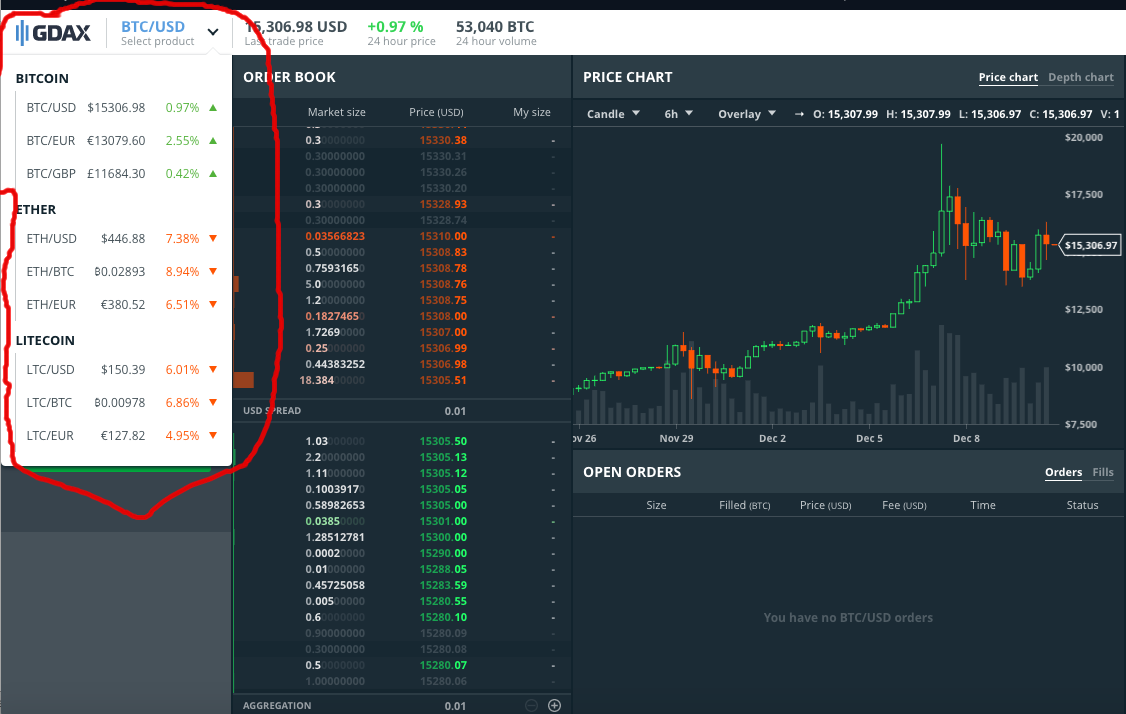Click the 15301.00 bid price
The image size is (1126, 714).
(x=443, y=521)
